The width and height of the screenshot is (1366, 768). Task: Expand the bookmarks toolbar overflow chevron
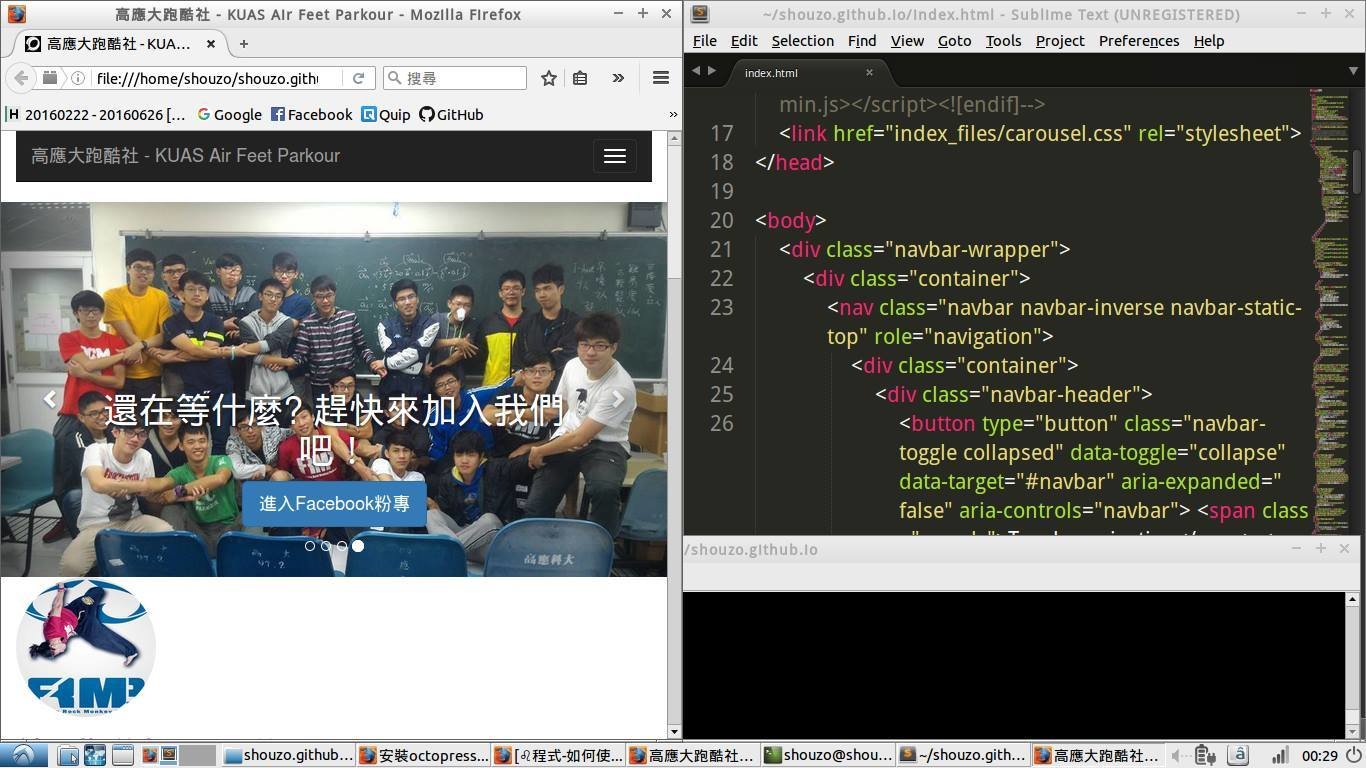point(673,114)
